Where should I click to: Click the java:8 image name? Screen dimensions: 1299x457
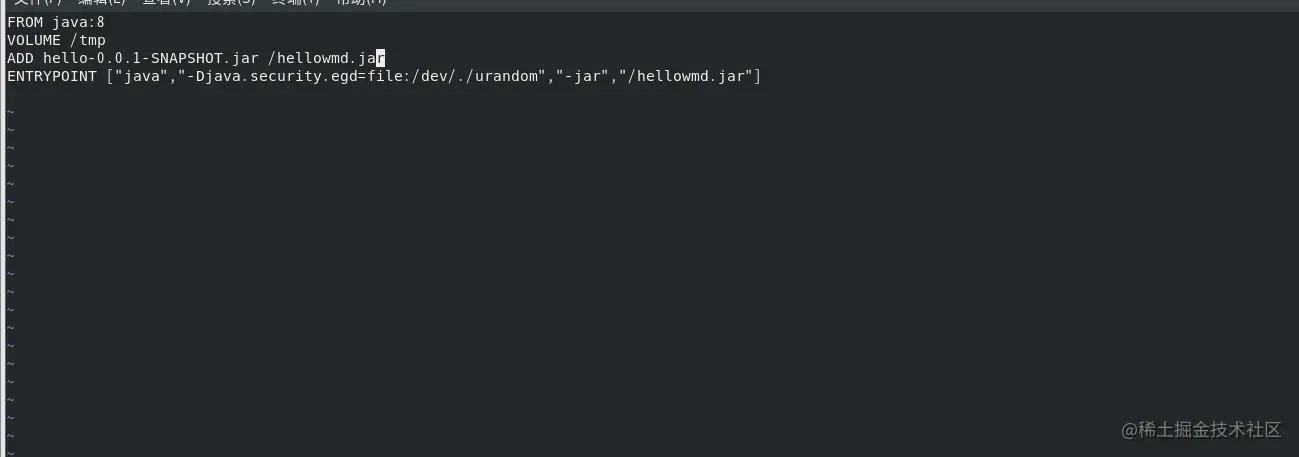click(x=79, y=22)
